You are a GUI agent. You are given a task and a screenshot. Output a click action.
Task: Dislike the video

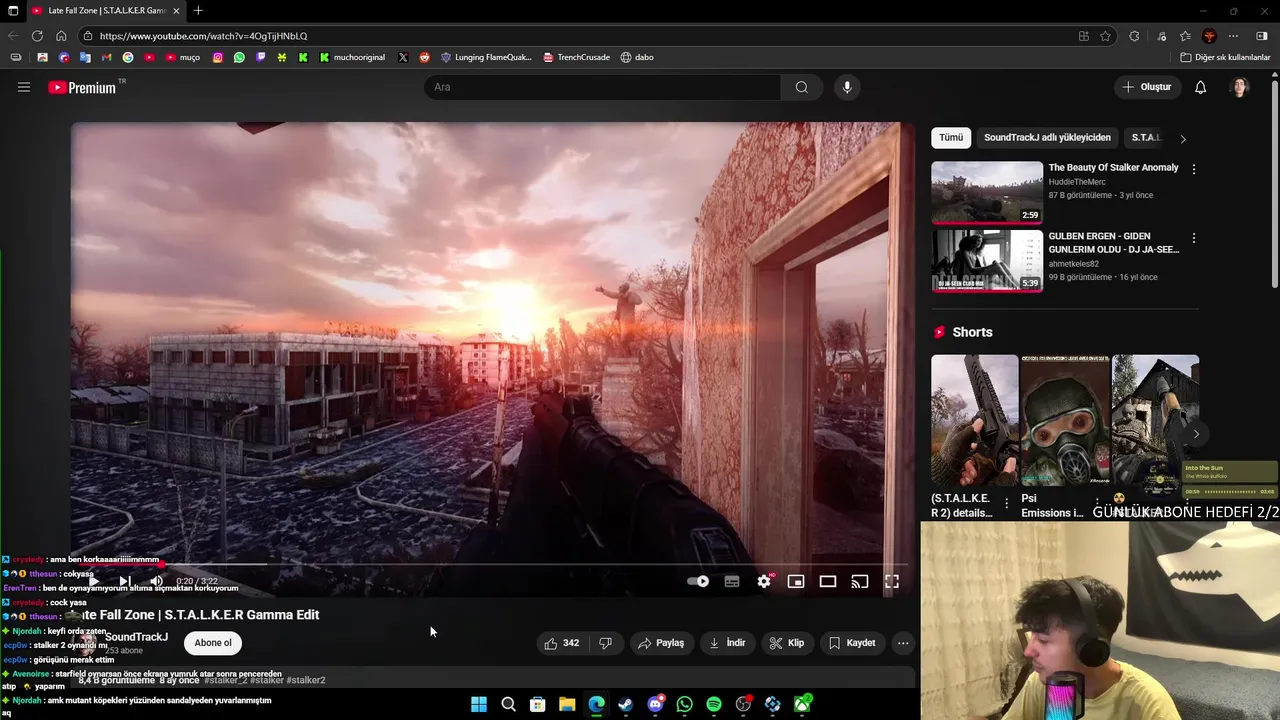click(x=605, y=643)
